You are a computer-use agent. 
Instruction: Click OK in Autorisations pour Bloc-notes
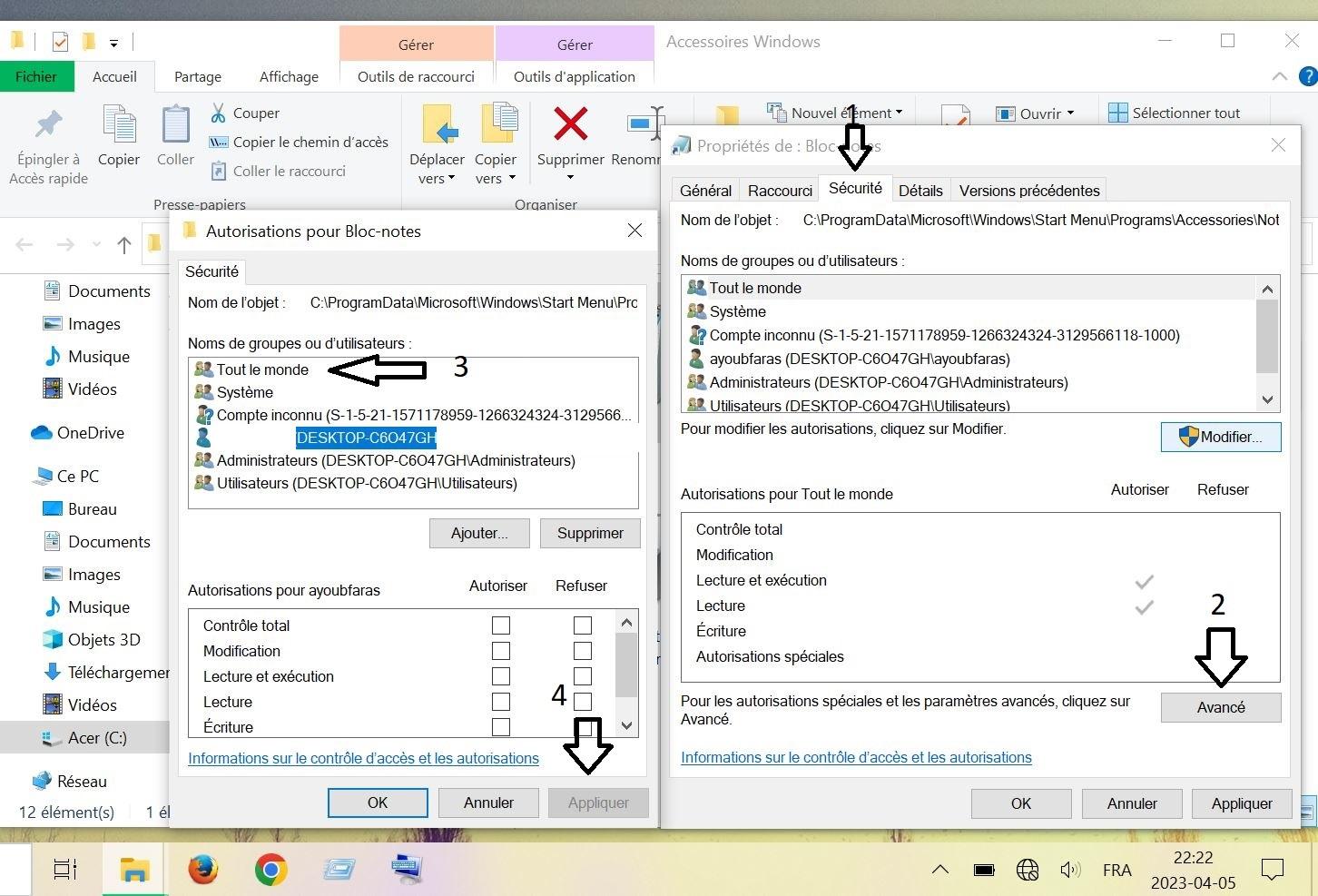pos(378,802)
